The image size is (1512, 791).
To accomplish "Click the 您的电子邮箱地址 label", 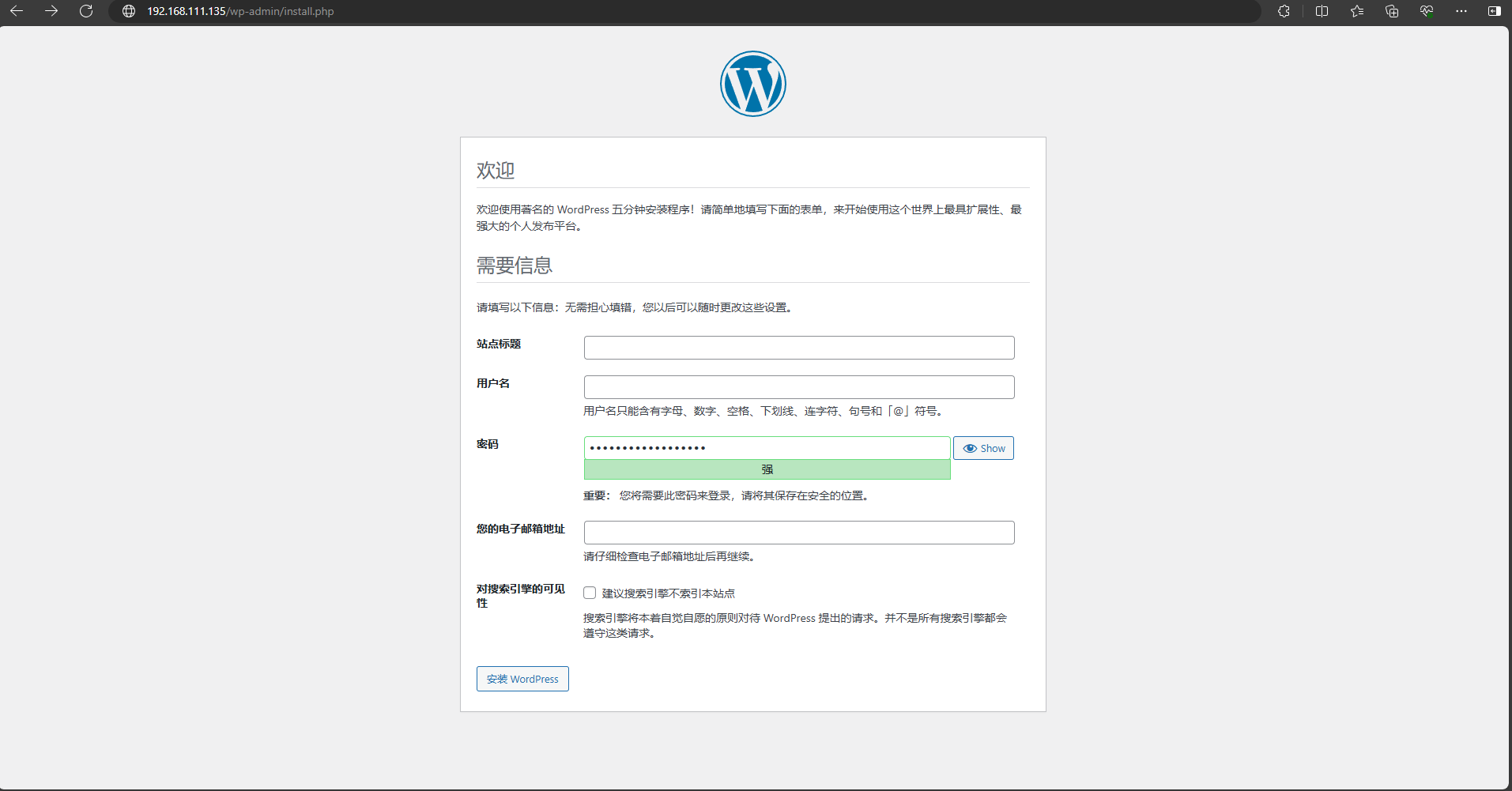I will [521, 529].
